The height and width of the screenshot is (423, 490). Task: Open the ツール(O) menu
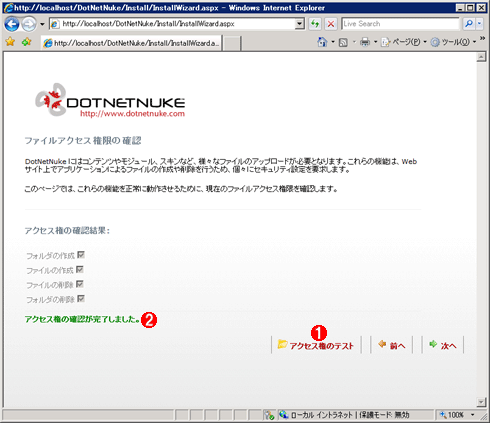453,42
